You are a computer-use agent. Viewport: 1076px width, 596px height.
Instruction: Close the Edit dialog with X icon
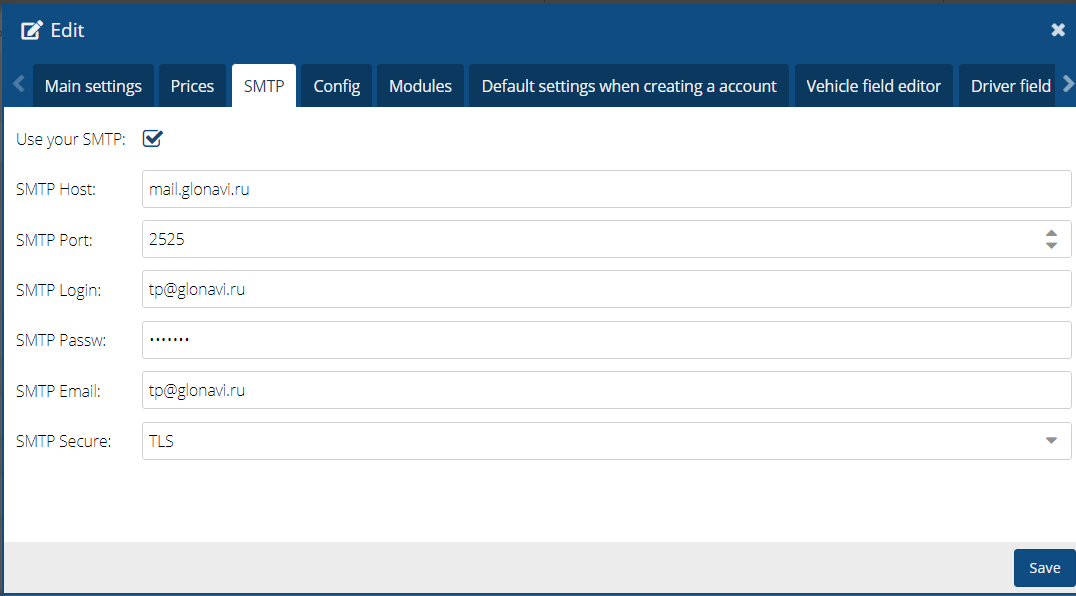click(1058, 30)
